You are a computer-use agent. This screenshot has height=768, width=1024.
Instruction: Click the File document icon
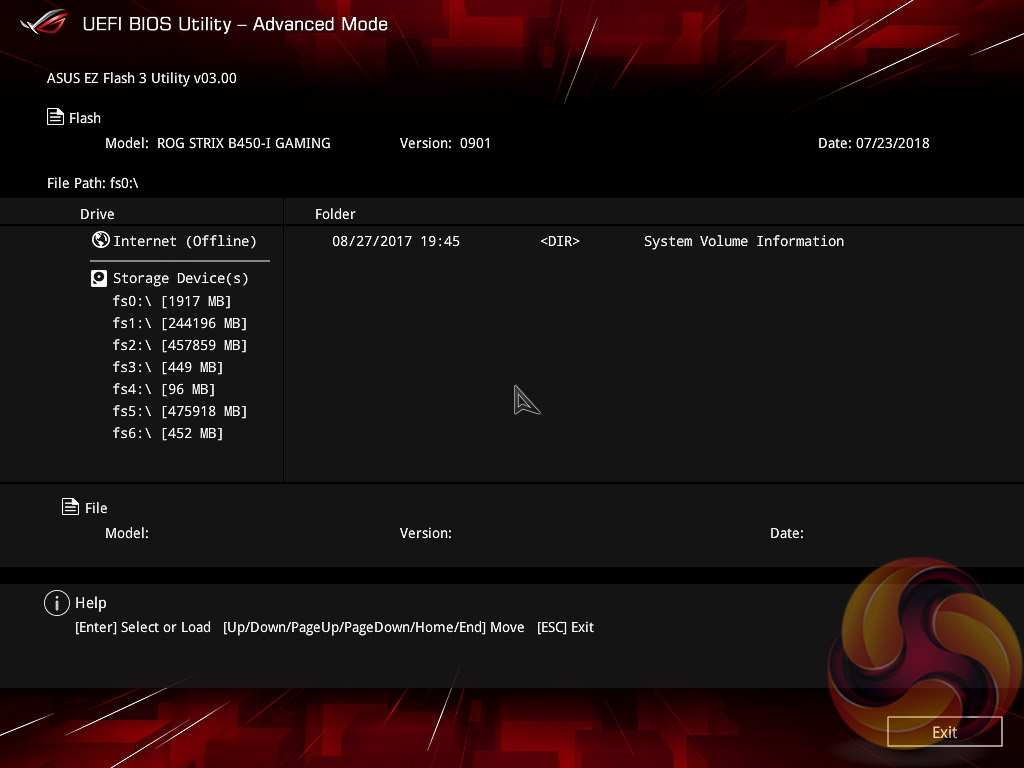(70, 507)
